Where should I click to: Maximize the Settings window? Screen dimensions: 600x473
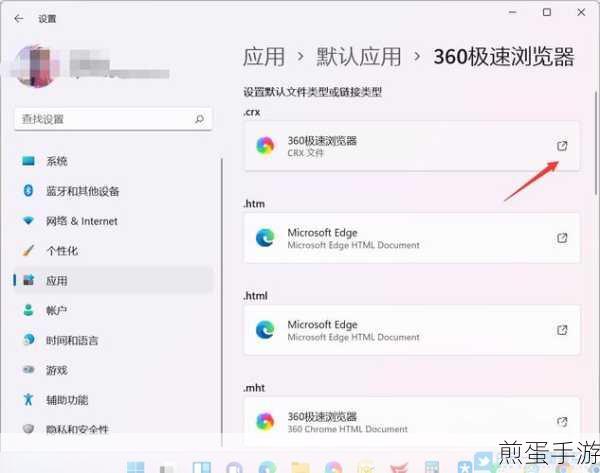[x=547, y=12]
